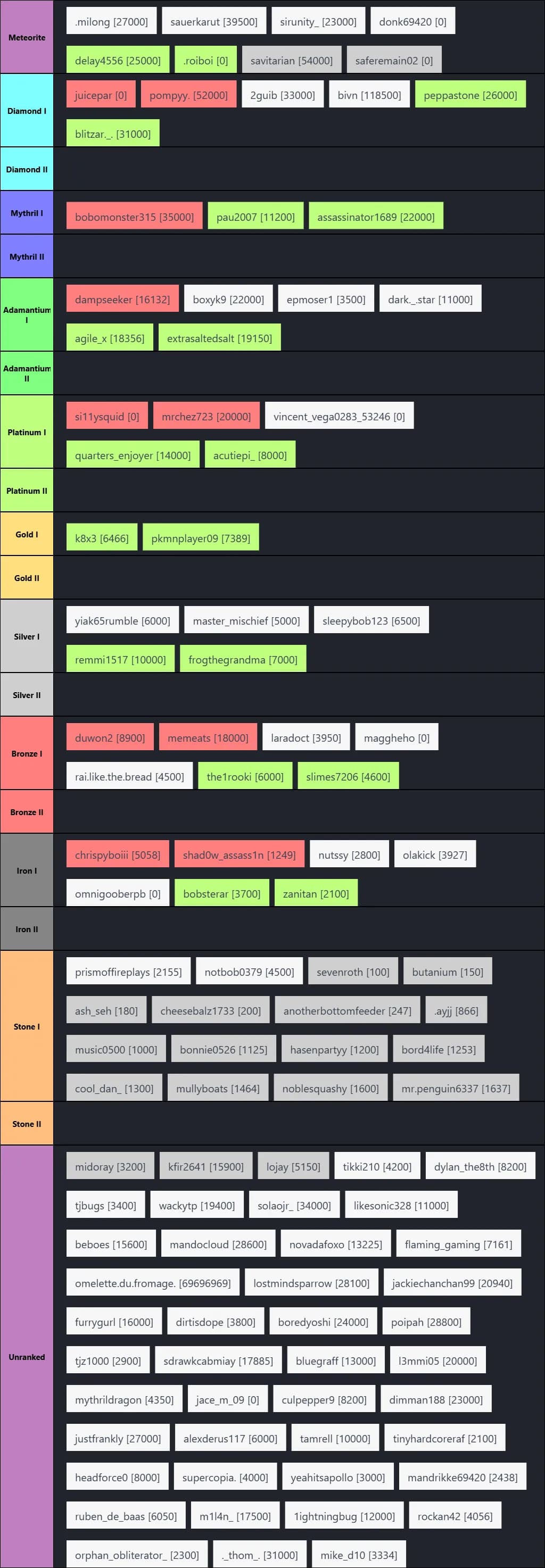545x1568 pixels.
Task: Click the omelette.du.fromage. [69696969] tile
Action: click(x=152, y=1283)
